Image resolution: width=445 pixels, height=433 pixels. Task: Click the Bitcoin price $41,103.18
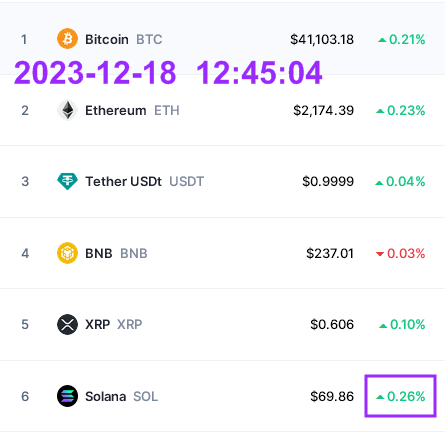pyautogui.click(x=322, y=39)
